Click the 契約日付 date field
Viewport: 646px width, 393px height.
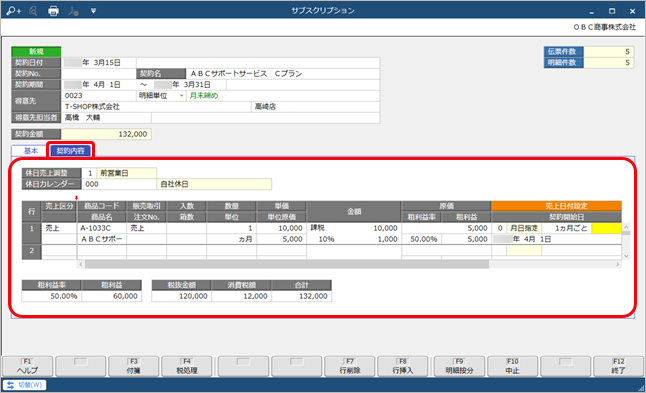(98, 63)
